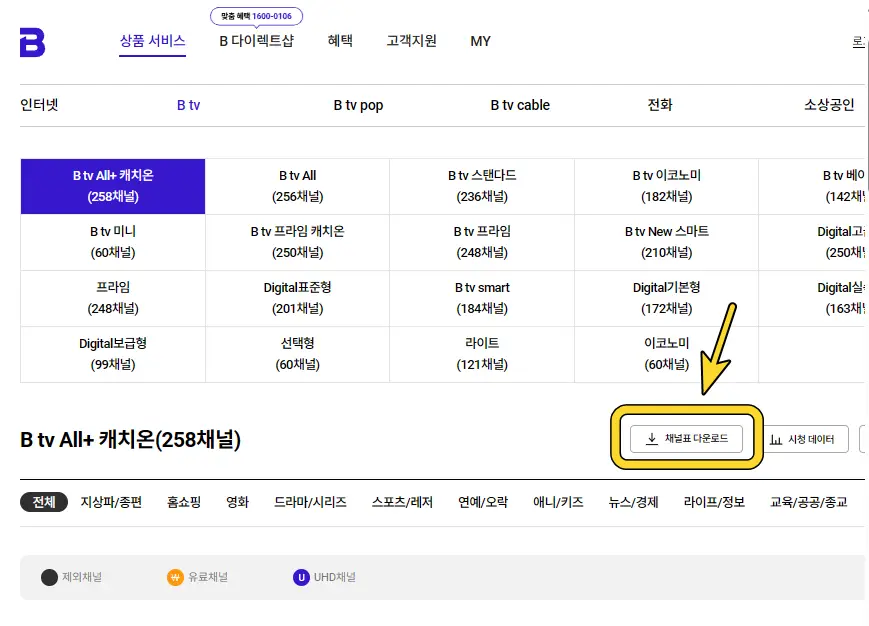This screenshot has height=626, width=869.
Task: Click the purple UHD채널 U icon
Action: click(x=301, y=577)
